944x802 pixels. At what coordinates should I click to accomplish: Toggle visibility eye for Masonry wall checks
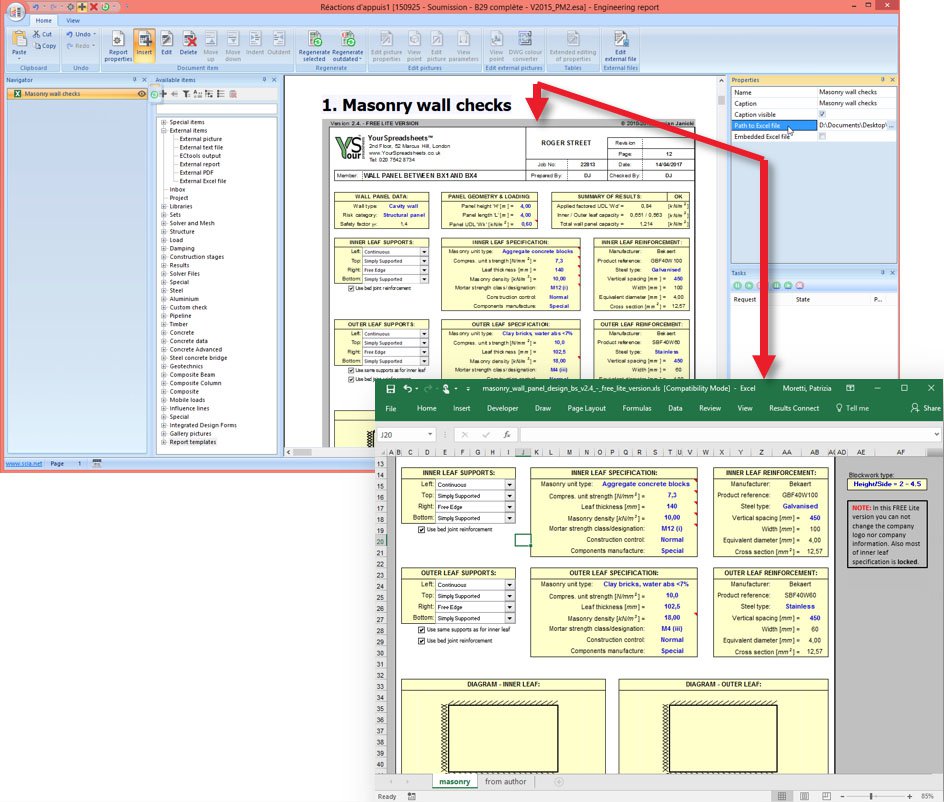click(141, 94)
